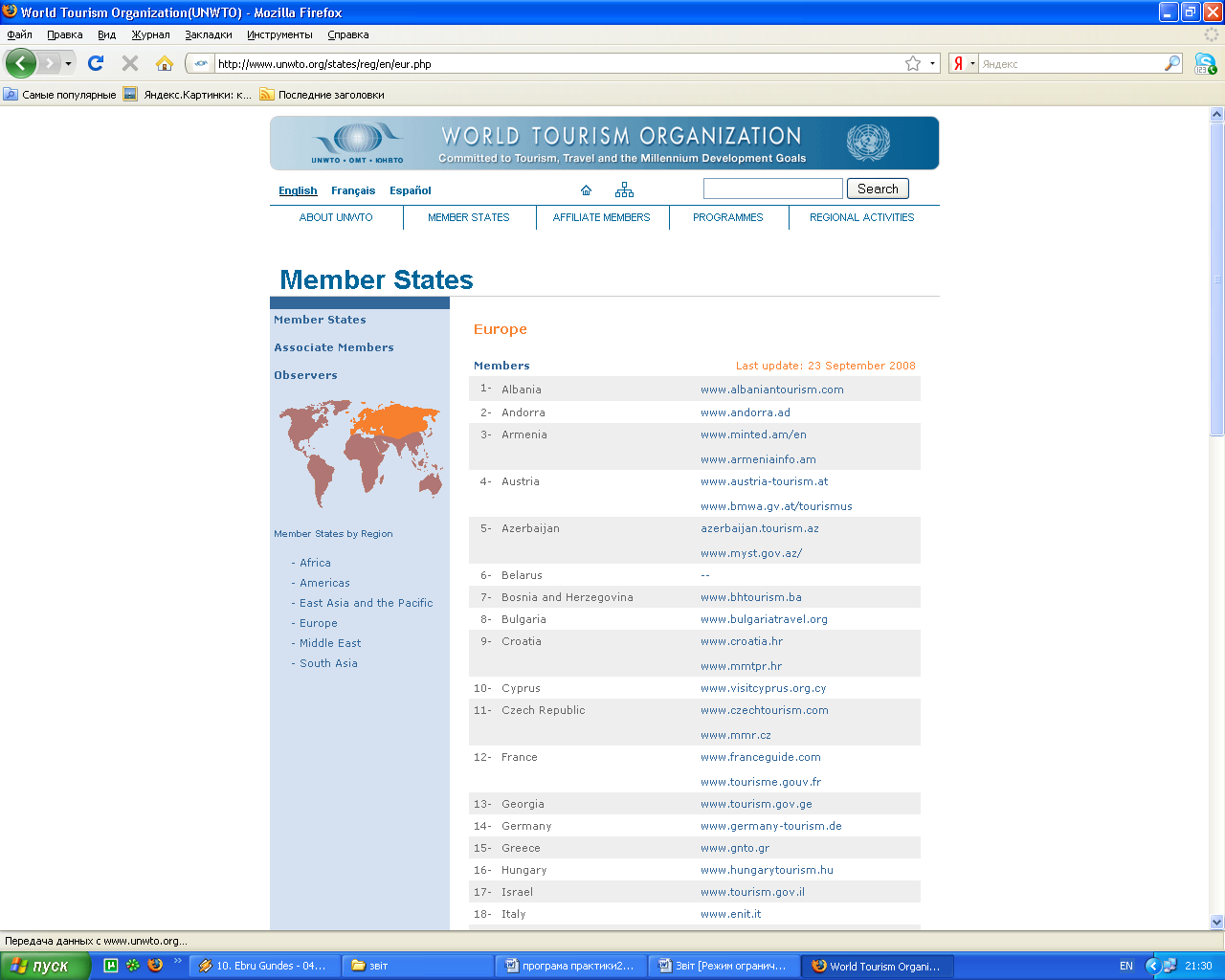Click the scrollbar down arrow
Viewport: 1225px width, 980px height.
[1216, 922]
